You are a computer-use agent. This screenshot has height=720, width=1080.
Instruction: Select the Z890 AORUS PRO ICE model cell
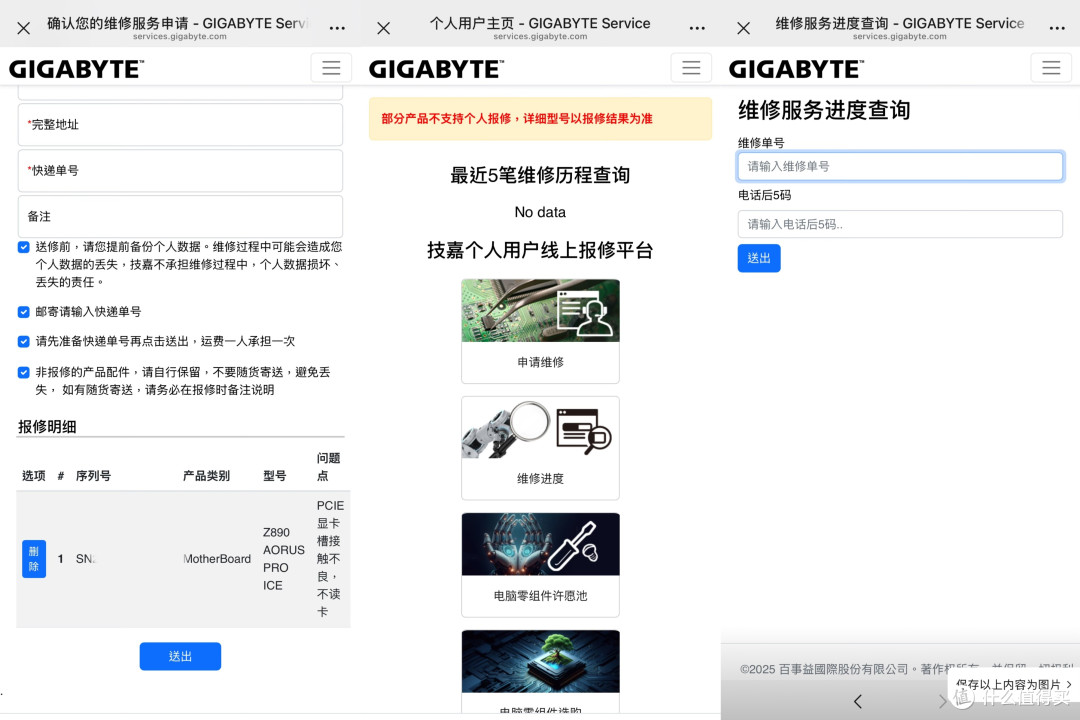(x=283, y=559)
